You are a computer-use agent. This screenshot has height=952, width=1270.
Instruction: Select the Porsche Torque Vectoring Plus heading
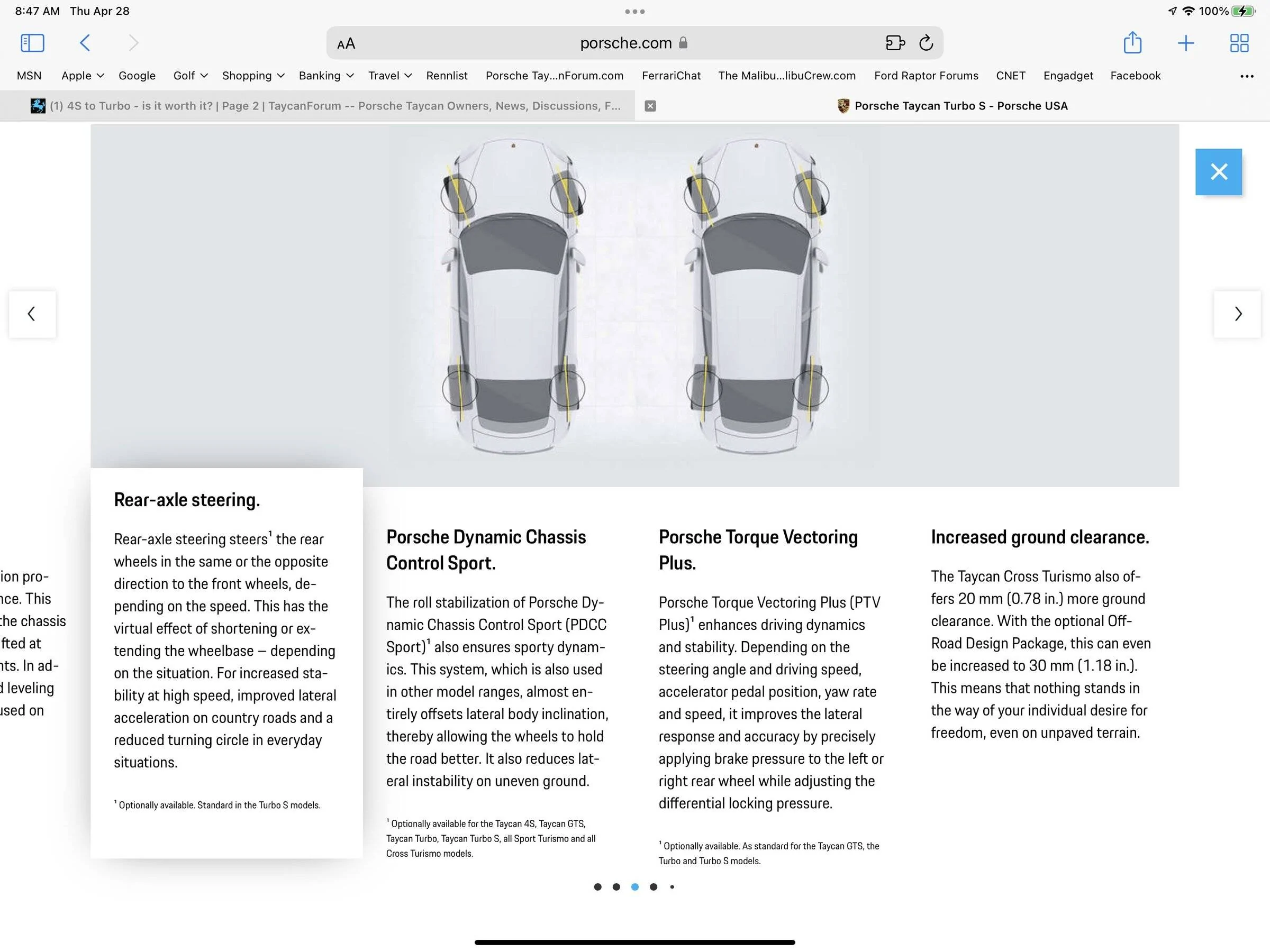point(758,550)
